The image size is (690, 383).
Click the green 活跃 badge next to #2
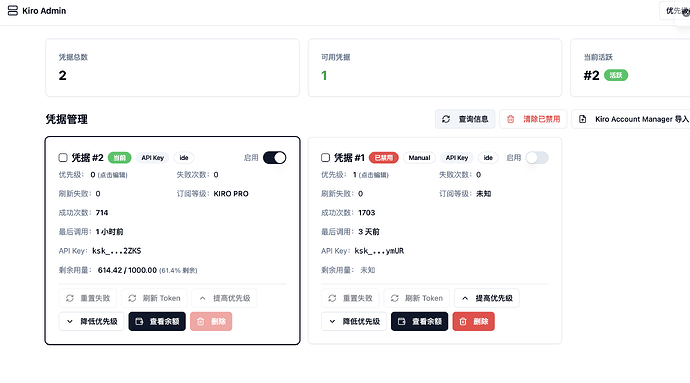coord(616,75)
